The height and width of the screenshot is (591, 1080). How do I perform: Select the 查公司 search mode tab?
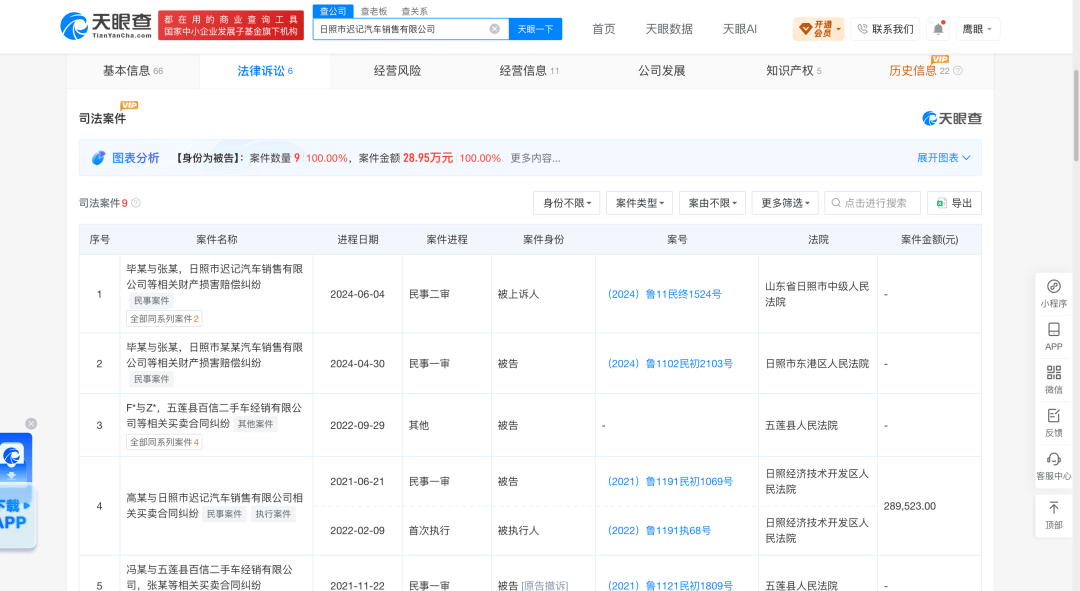[333, 11]
